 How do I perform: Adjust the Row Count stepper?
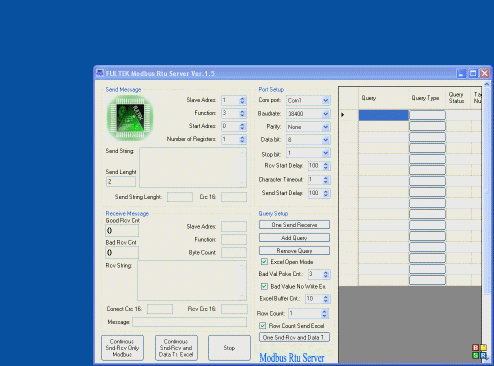click(x=324, y=313)
